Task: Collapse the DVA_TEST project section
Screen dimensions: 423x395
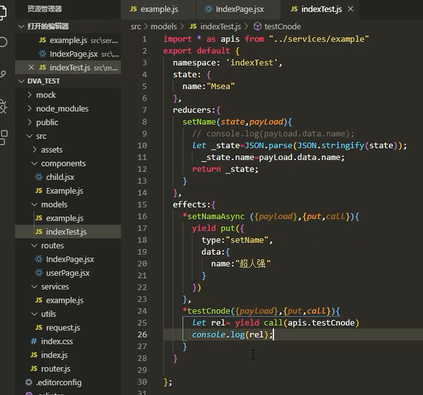Action: (x=21, y=81)
